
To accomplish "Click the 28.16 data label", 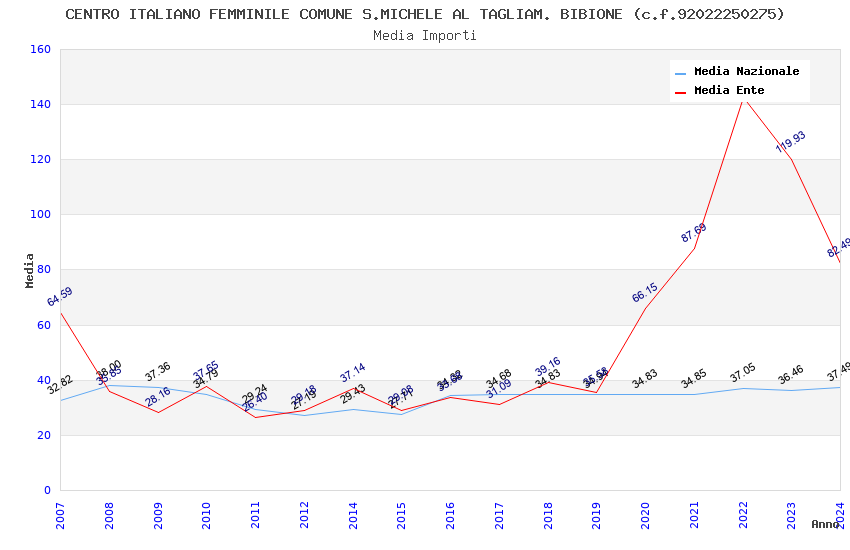I will pos(158,397).
